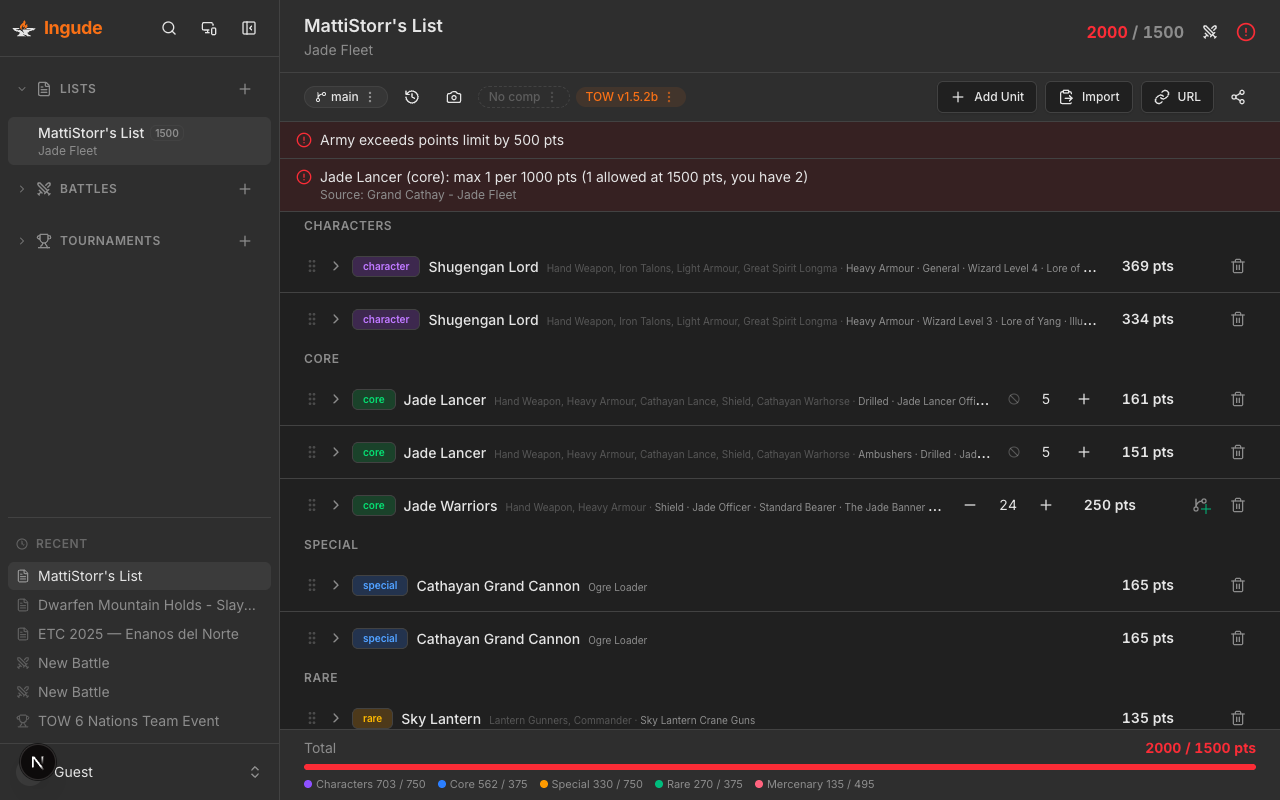Image resolution: width=1280 pixels, height=800 pixels.
Task: Toggle the disable icon on the first Jade Lancer
Action: pos(1014,398)
